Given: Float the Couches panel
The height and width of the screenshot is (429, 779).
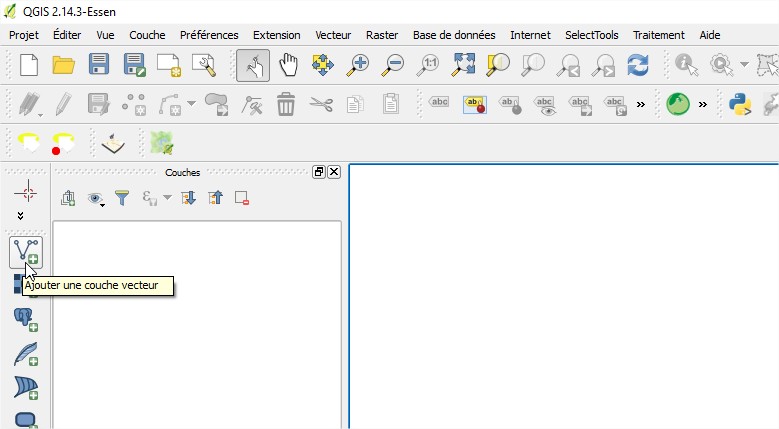Looking at the screenshot, I should pyautogui.click(x=319, y=172).
